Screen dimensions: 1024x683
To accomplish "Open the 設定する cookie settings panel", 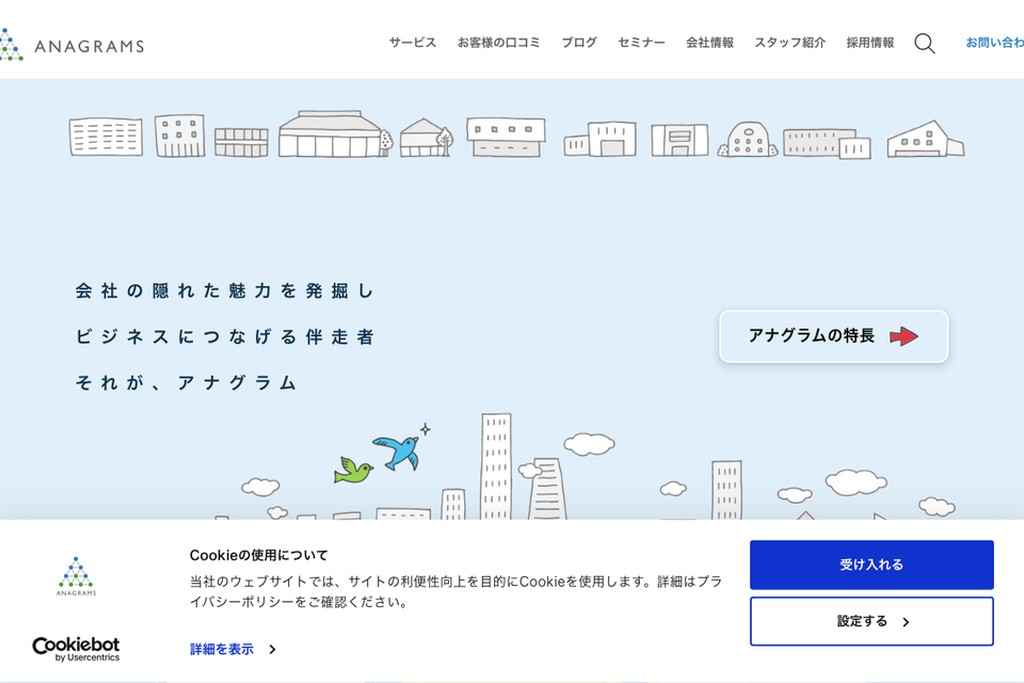I will click(x=870, y=621).
